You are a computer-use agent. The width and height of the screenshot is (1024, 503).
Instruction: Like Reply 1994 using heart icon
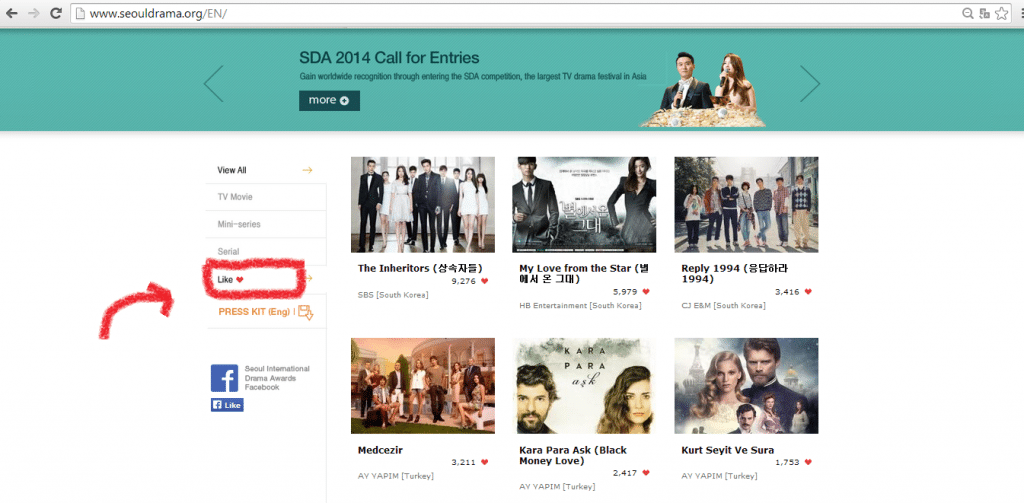pyautogui.click(x=808, y=292)
